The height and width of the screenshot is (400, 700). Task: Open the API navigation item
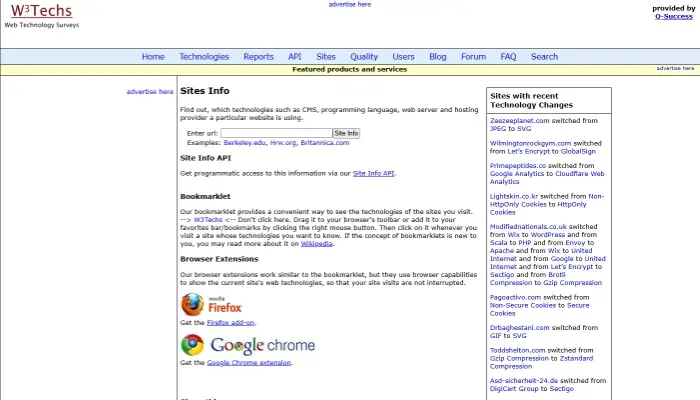(x=295, y=57)
